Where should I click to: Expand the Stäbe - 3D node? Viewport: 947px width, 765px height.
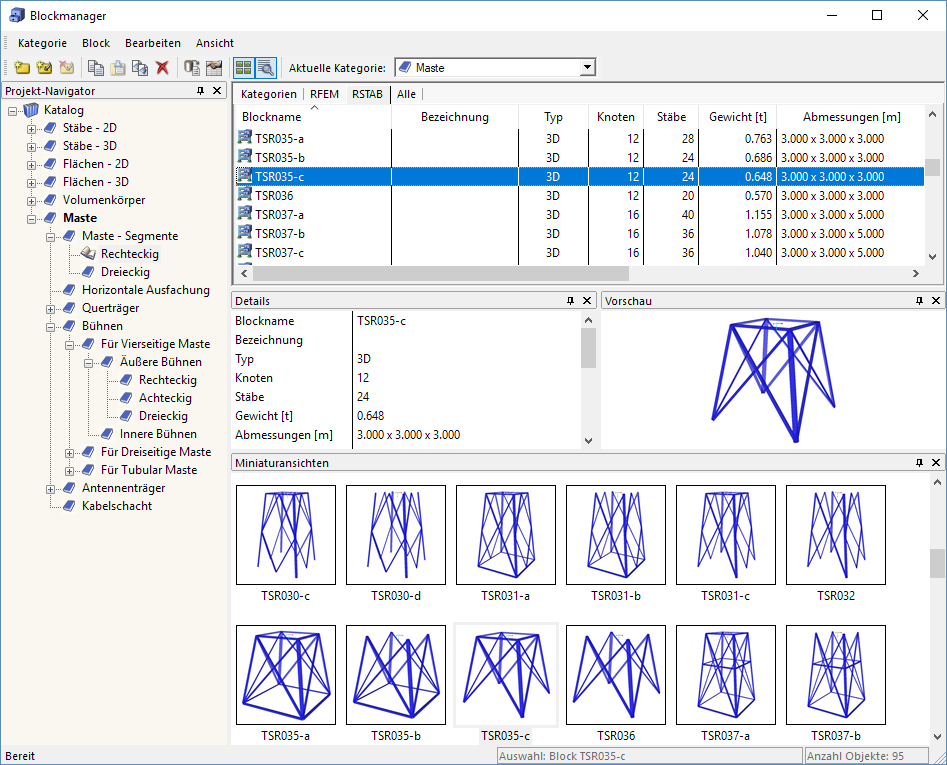click(31, 147)
